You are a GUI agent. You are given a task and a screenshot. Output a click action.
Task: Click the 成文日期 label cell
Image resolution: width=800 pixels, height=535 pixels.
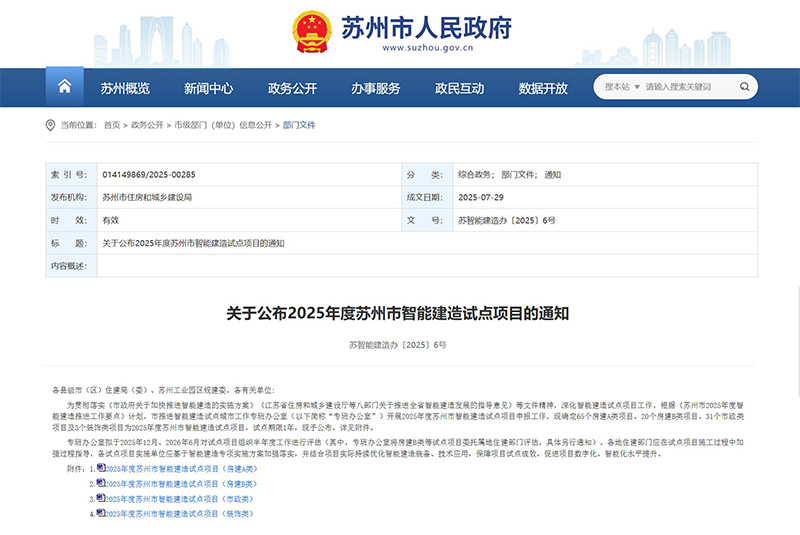coord(428,197)
